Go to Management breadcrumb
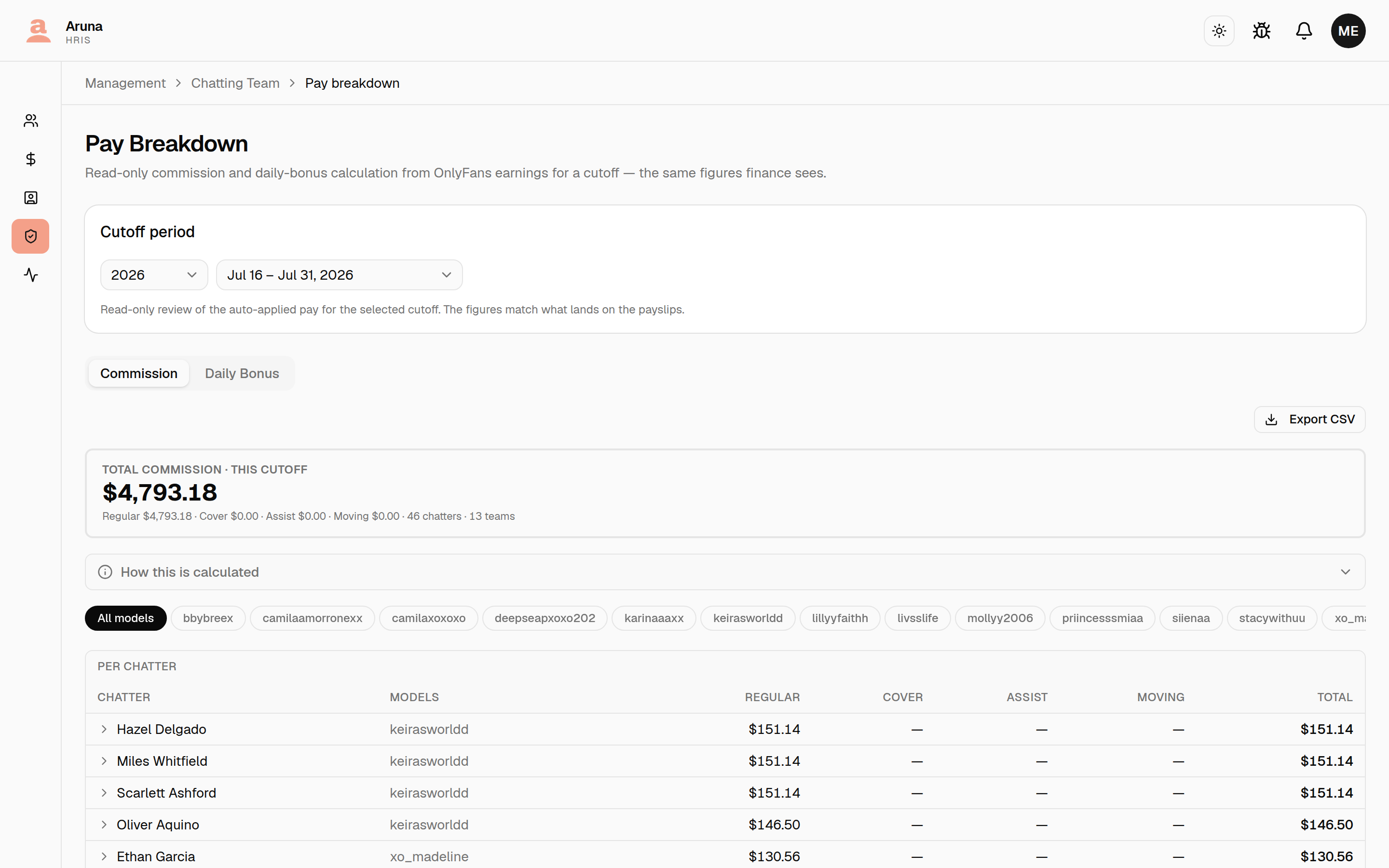The image size is (1389, 868). click(125, 83)
